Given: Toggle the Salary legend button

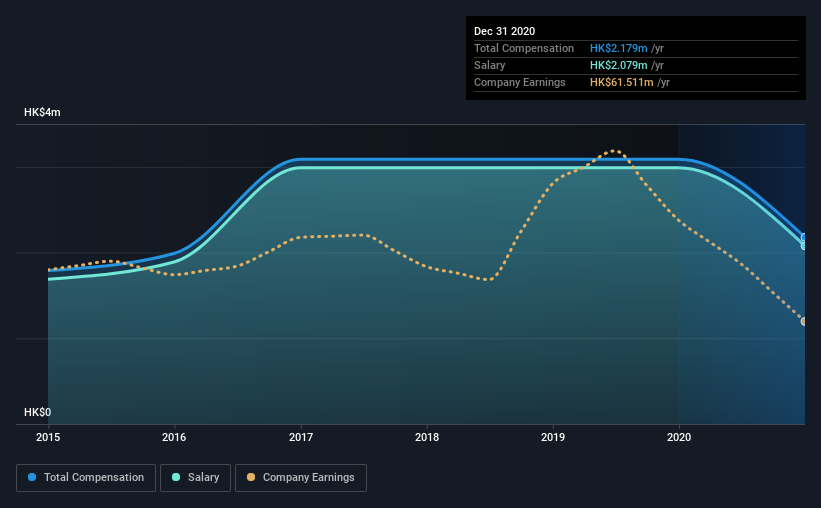Looking at the screenshot, I should (x=195, y=478).
